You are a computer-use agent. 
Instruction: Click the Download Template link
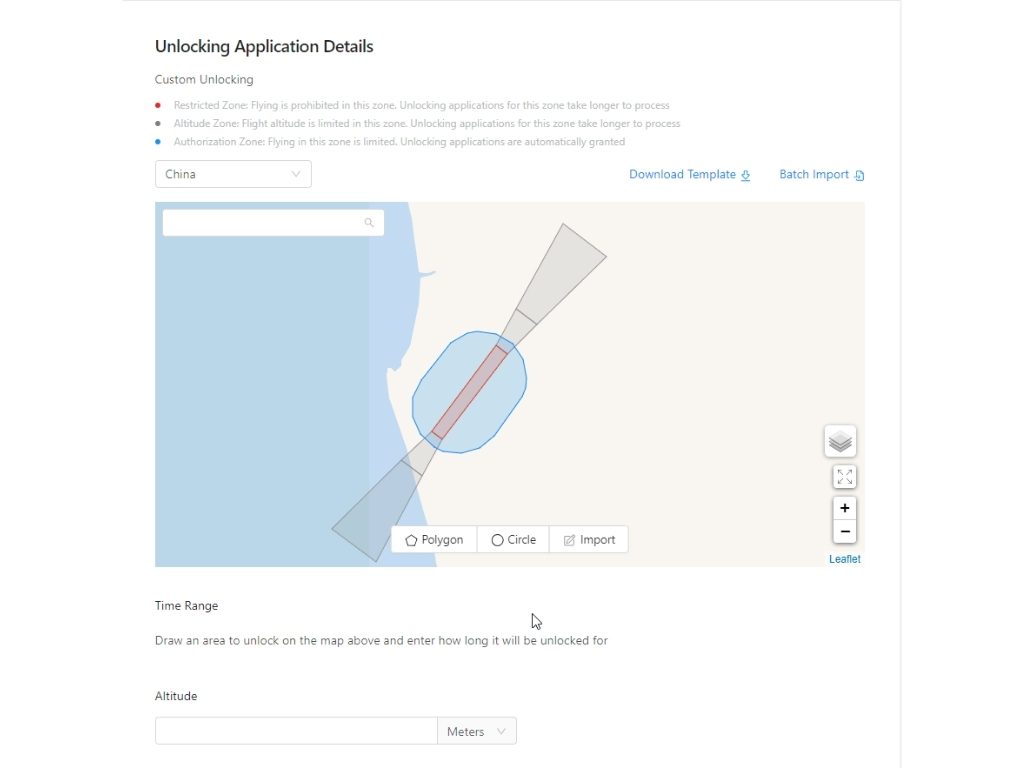(x=689, y=174)
